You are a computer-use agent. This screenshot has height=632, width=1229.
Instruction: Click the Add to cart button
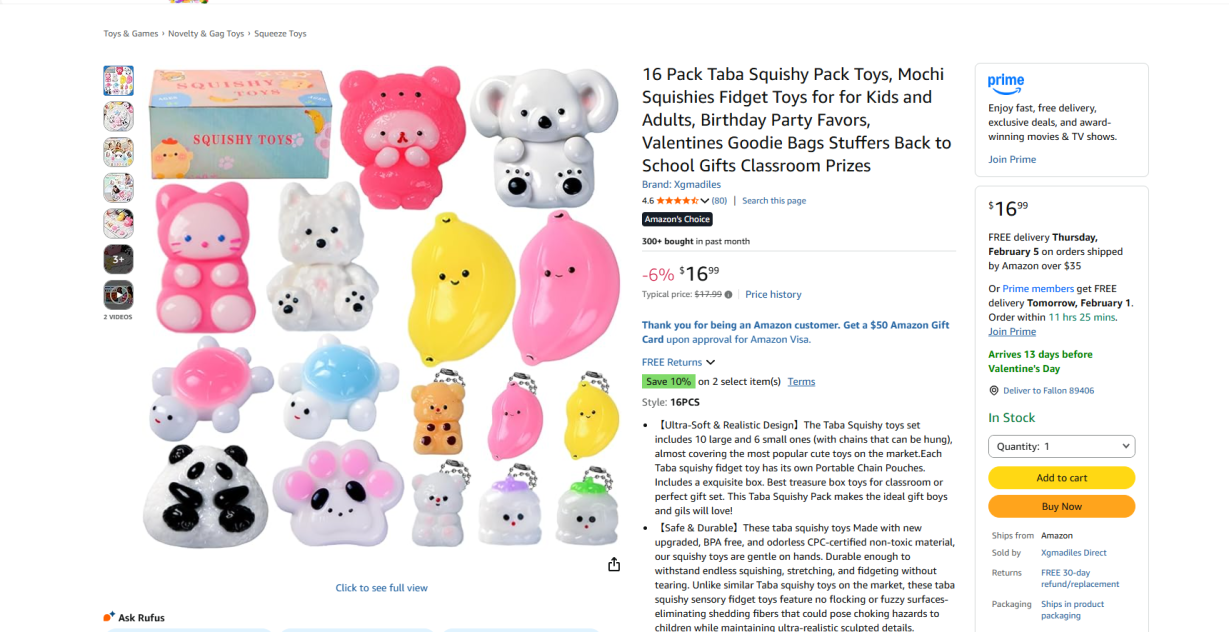(x=1061, y=478)
